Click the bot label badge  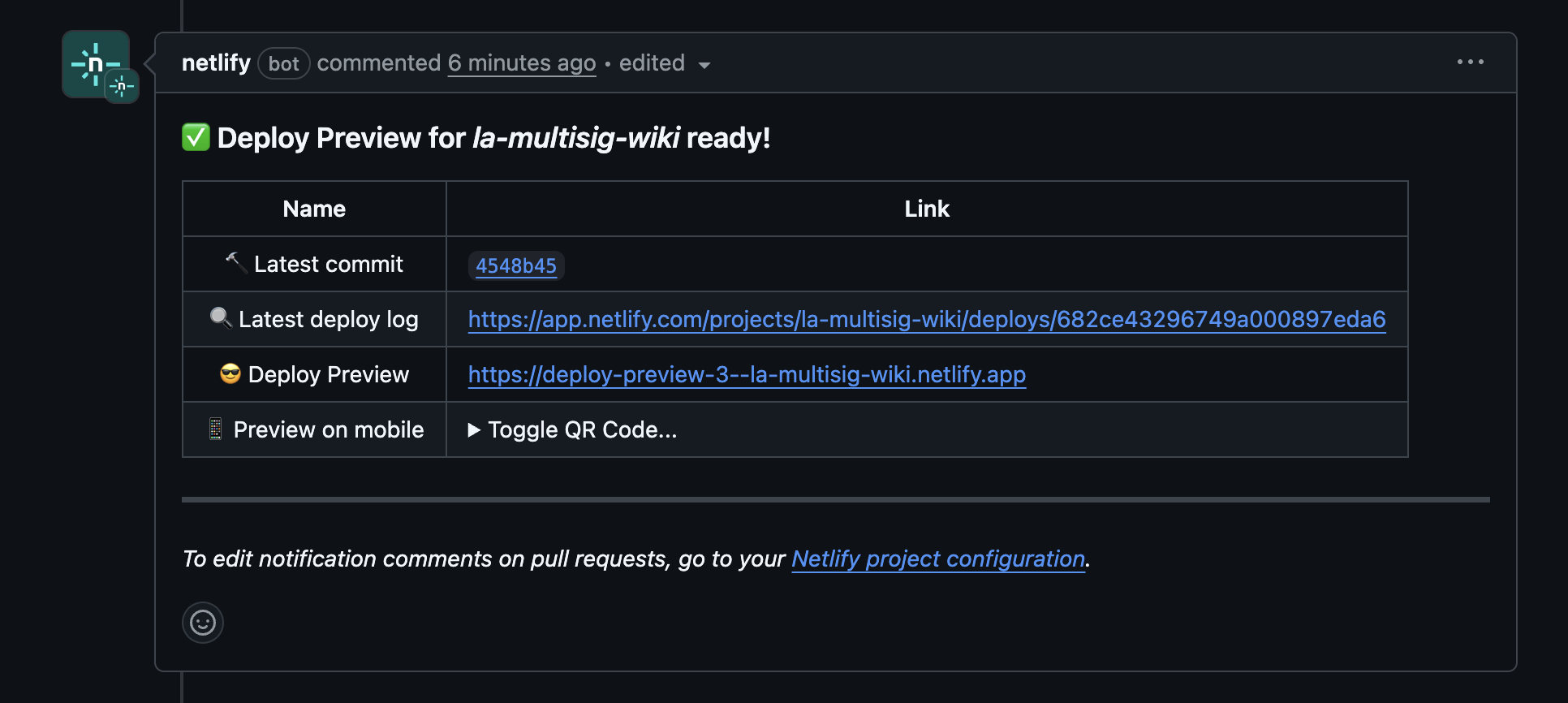coord(284,63)
